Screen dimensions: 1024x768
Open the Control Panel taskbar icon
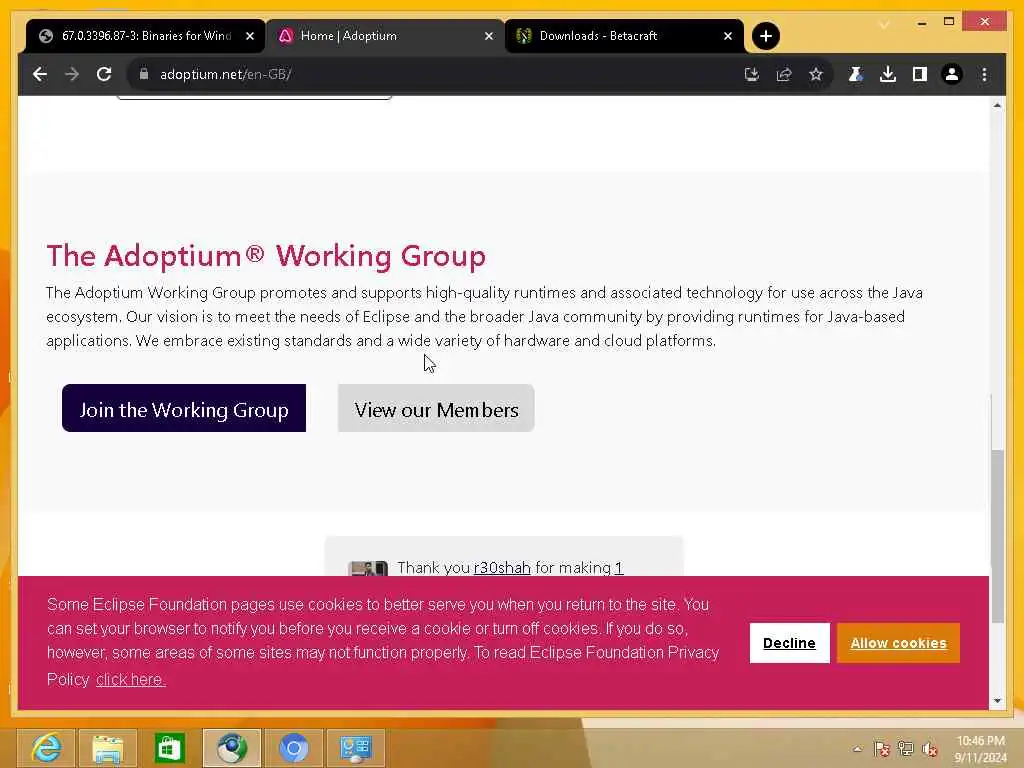(x=356, y=748)
